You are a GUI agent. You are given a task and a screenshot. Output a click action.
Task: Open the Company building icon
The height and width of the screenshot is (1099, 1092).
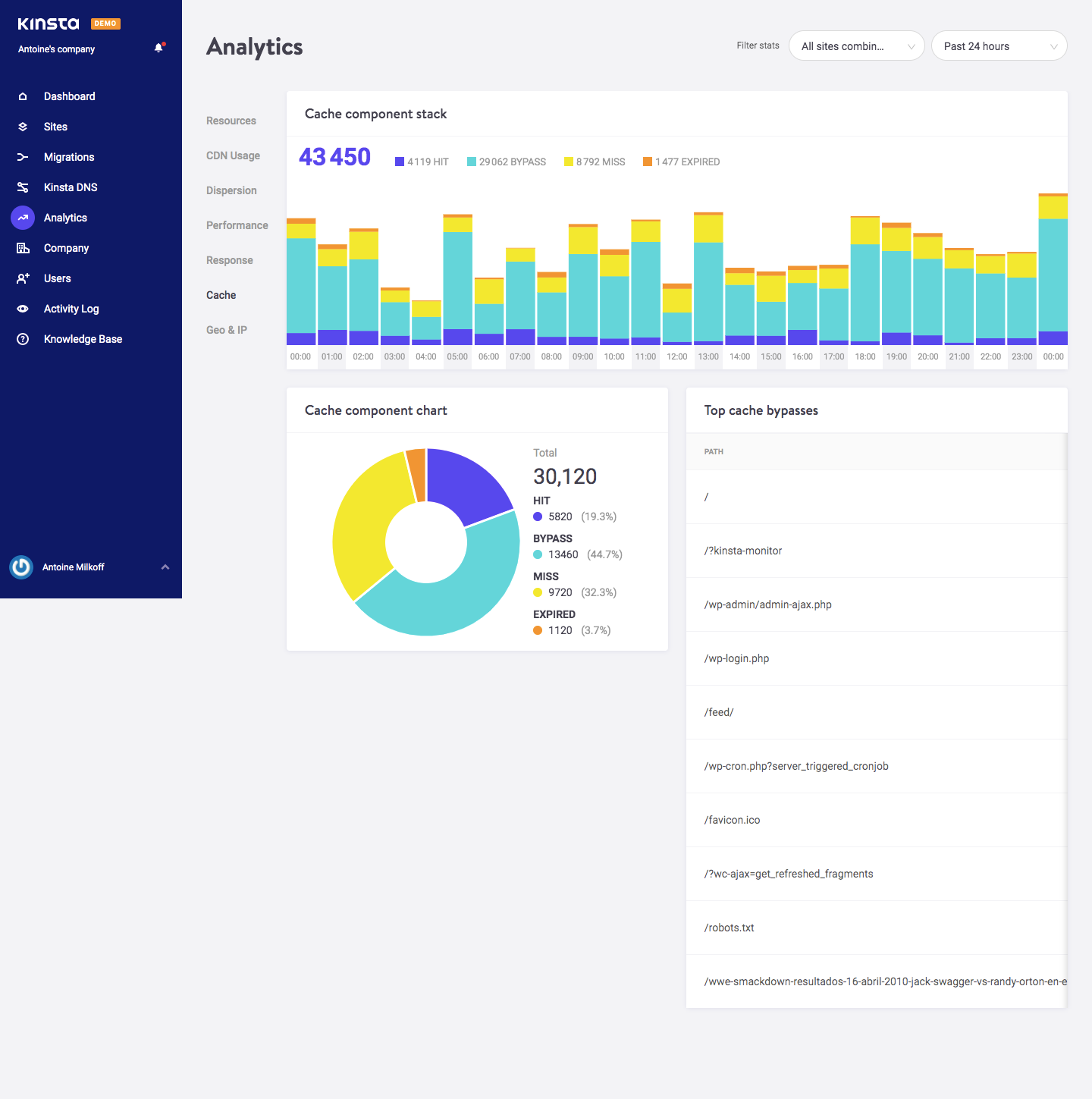pos(22,248)
